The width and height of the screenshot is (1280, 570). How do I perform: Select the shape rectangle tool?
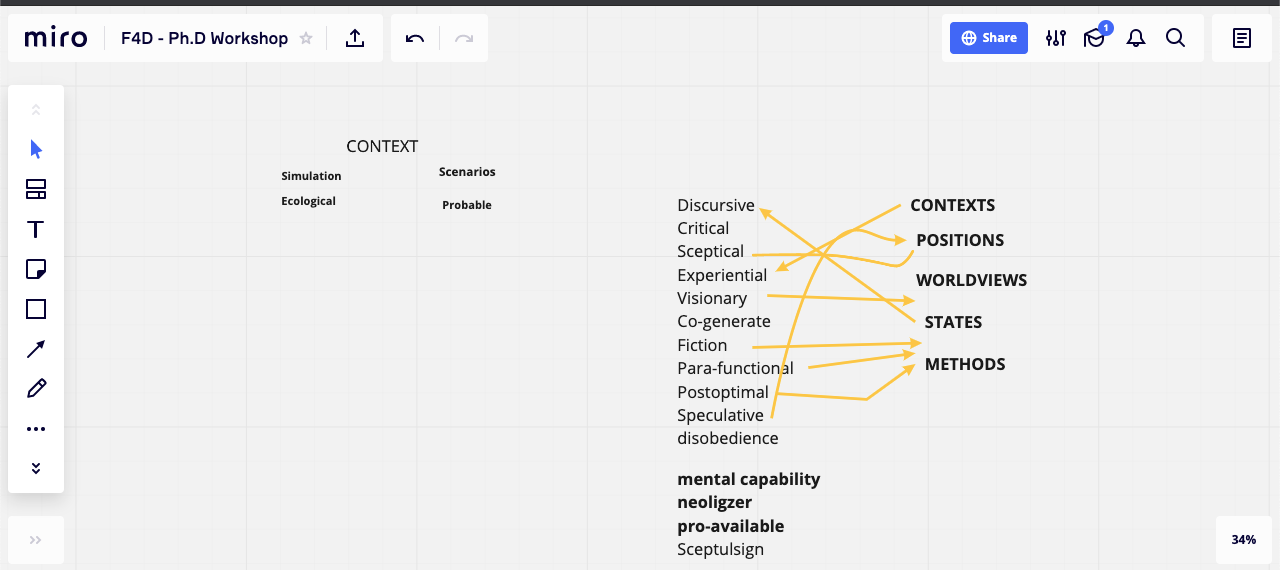36,309
